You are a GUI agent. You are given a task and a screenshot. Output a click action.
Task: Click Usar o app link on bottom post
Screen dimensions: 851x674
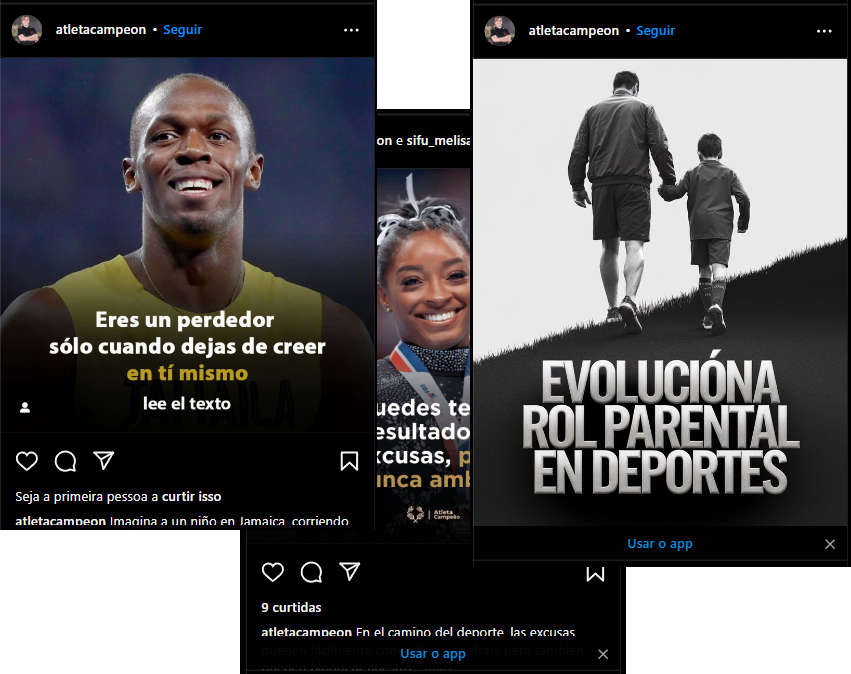pyautogui.click(x=433, y=654)
